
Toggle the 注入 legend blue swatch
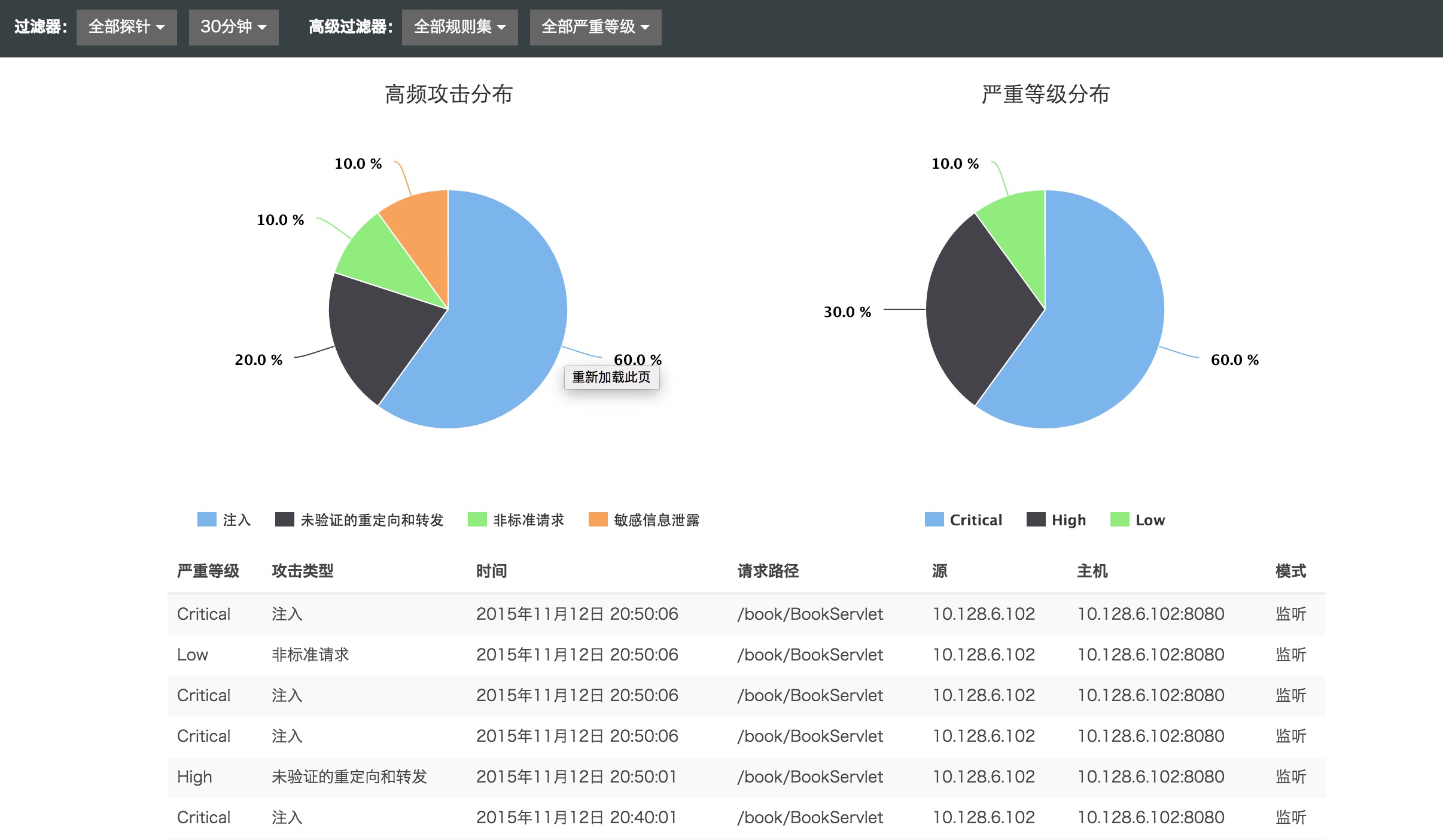tap(207, 519)
